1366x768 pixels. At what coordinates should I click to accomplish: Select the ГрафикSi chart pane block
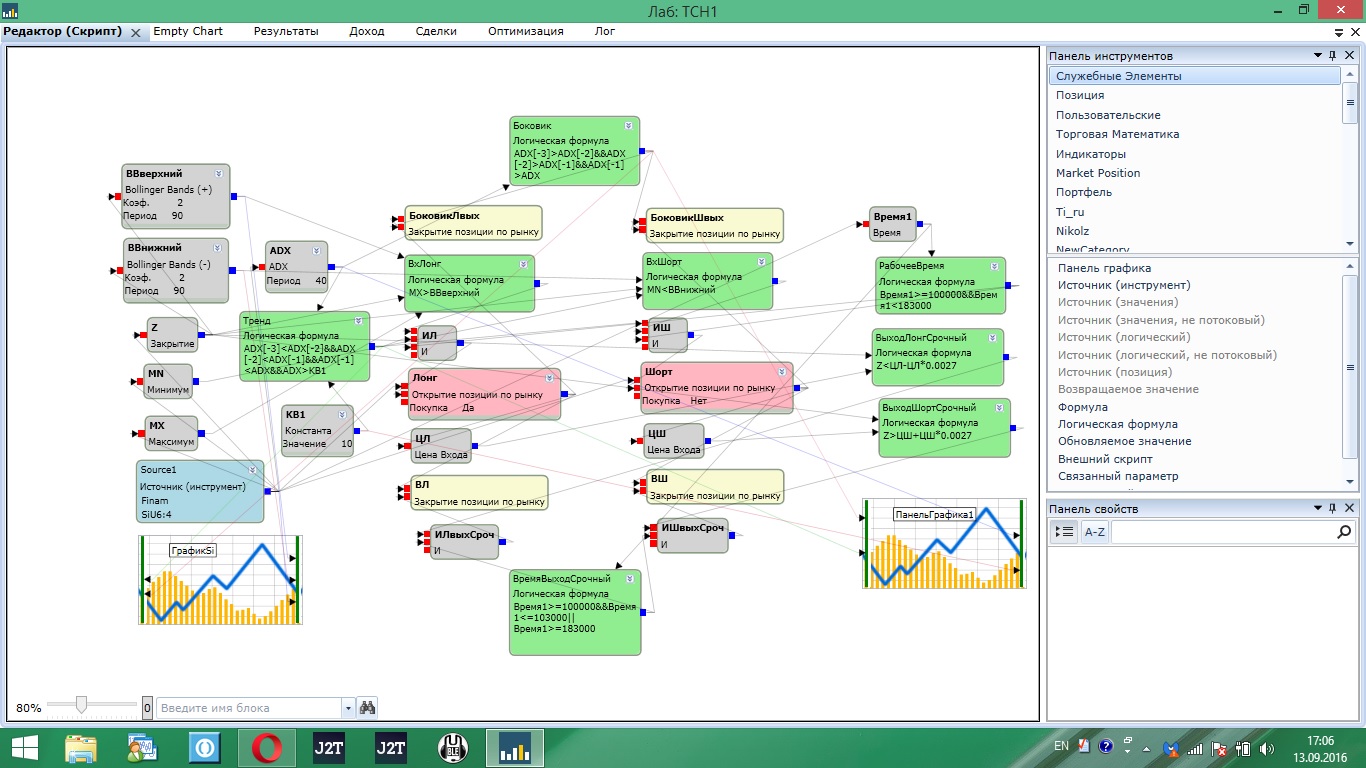click(x=220, y=579)
